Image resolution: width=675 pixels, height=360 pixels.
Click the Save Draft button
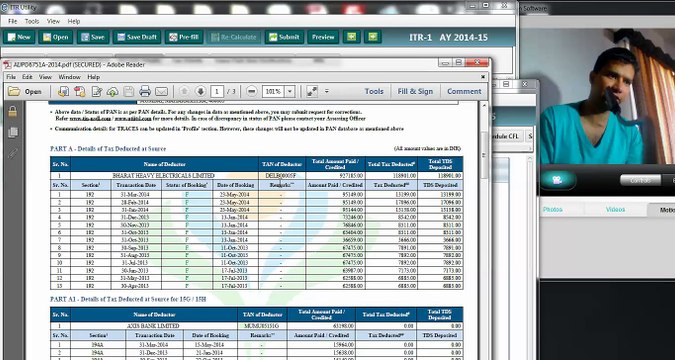tap(137, 37)
